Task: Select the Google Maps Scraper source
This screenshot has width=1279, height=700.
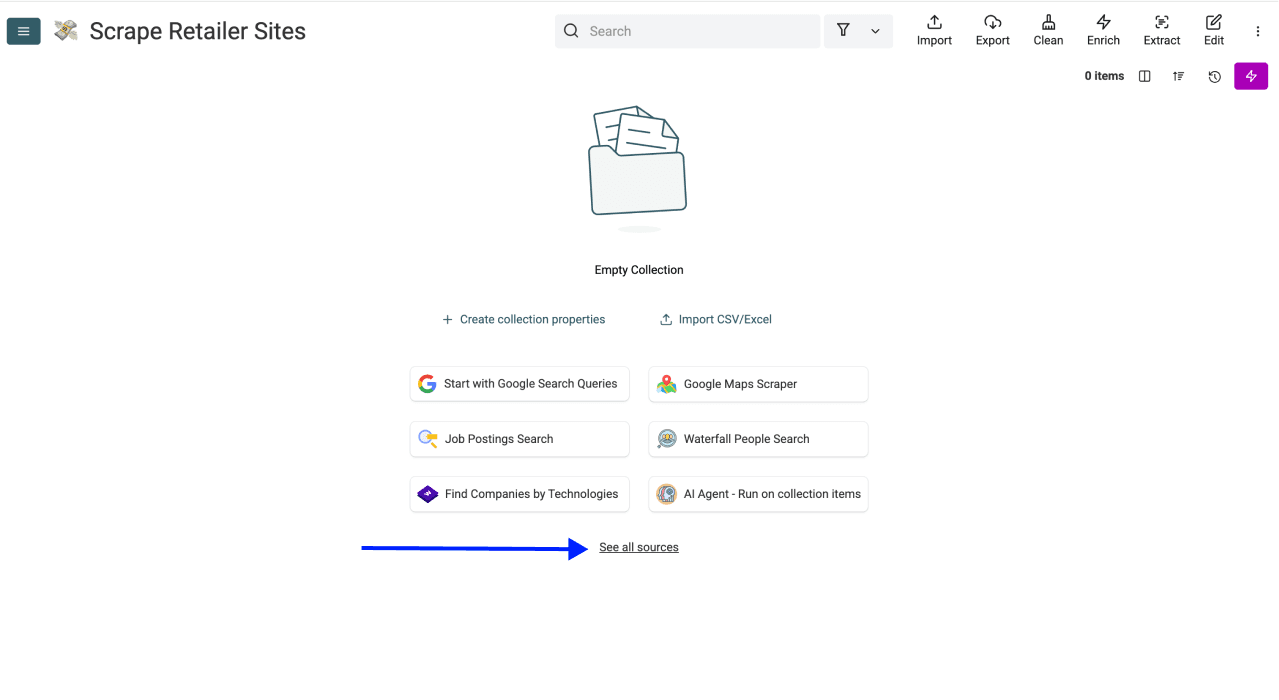Action: tap(757, 384)
